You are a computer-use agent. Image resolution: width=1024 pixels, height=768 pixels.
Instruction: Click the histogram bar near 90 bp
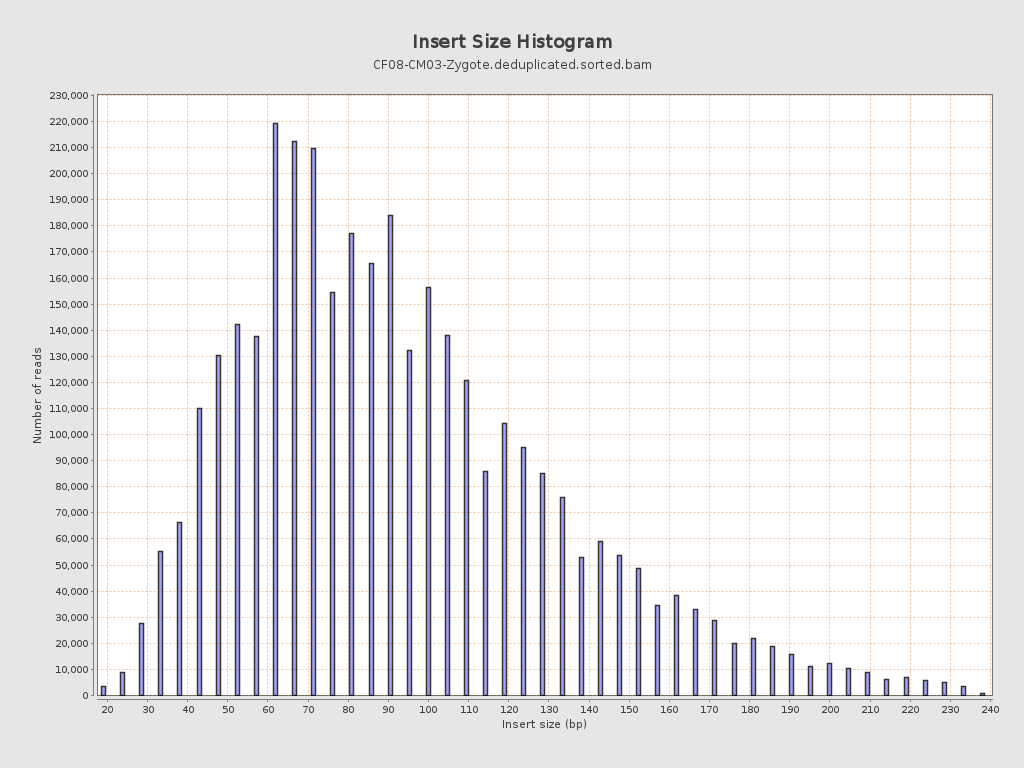click(x=391, y=455)
